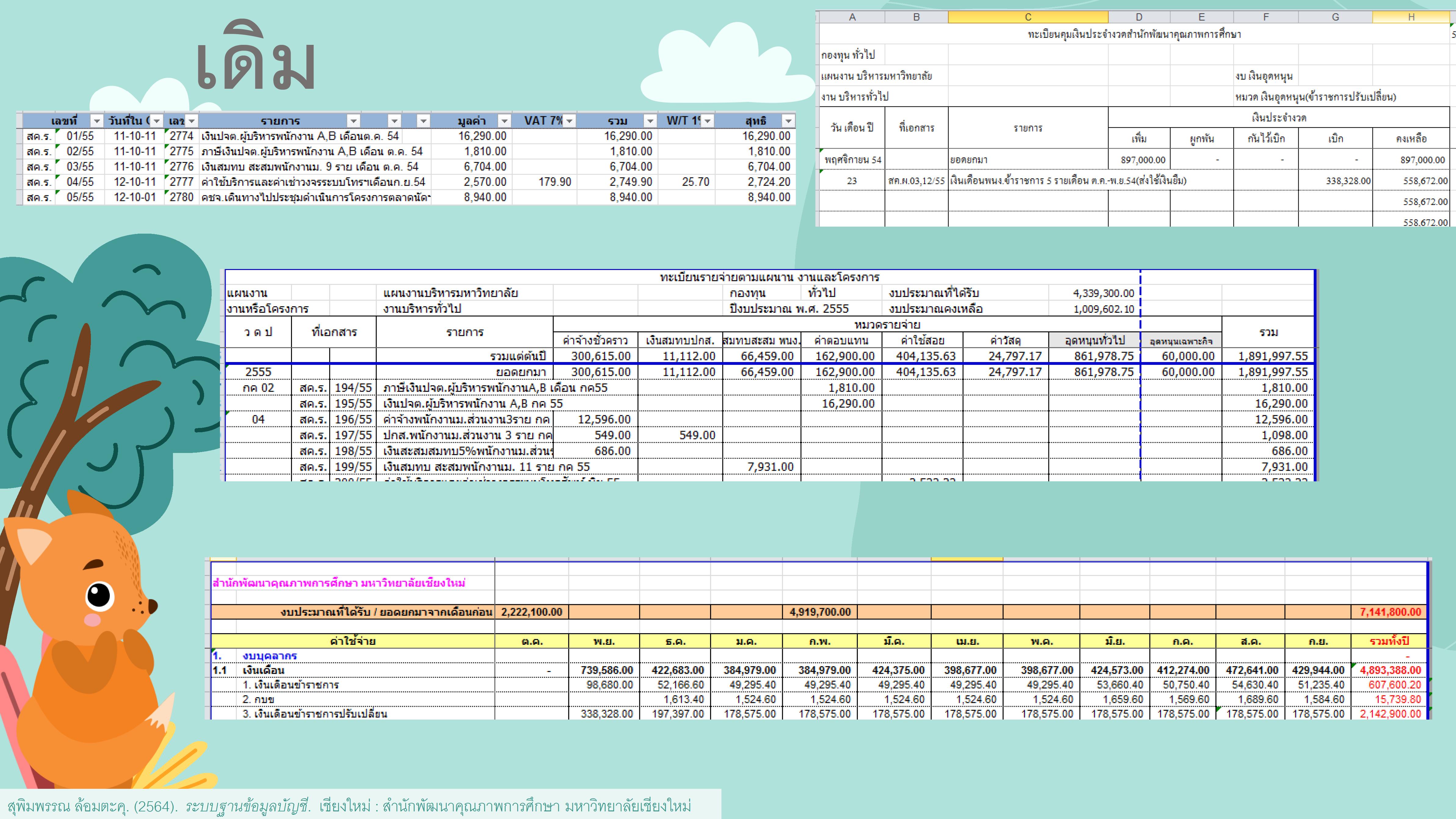Click the พฤศจิกายน 54 date cell
This screenshot has height=819, width=1456.
pos(852,160)
